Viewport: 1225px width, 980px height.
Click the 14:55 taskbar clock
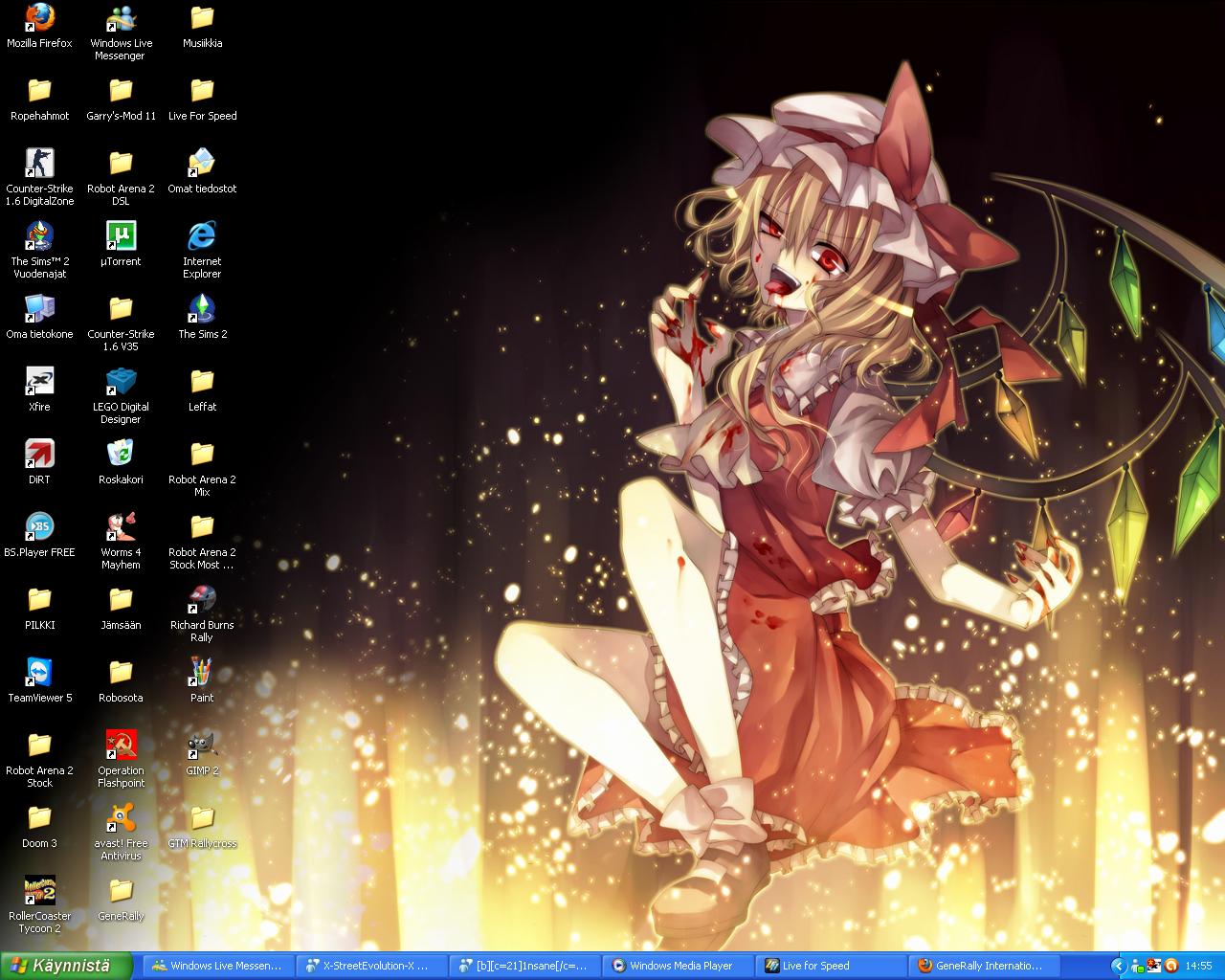[x=1198, y=966]
